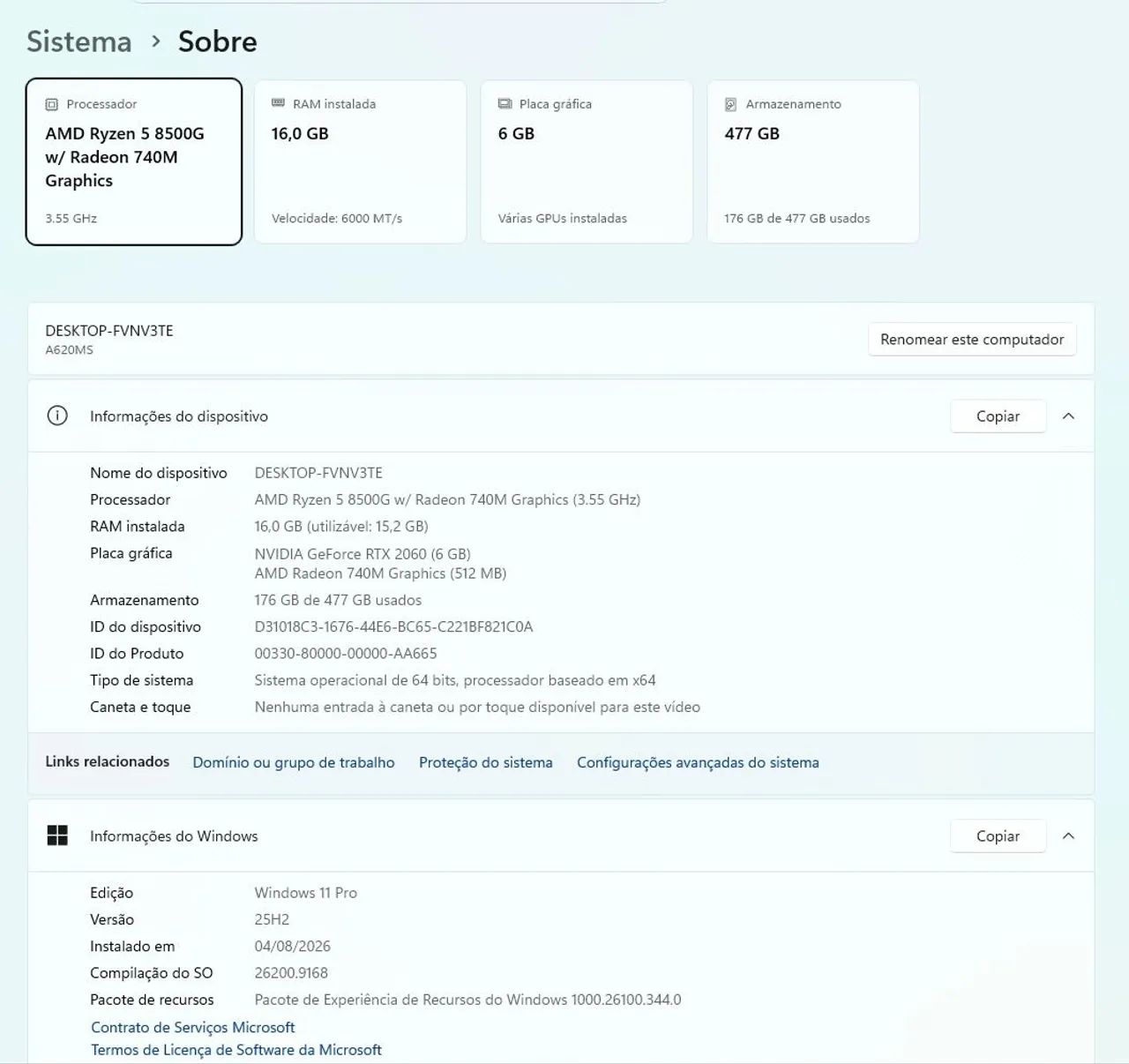Click the info circle icon beside Informações do dispositivo
The height and width of the screenshot is (1064, 1129).
57,416
